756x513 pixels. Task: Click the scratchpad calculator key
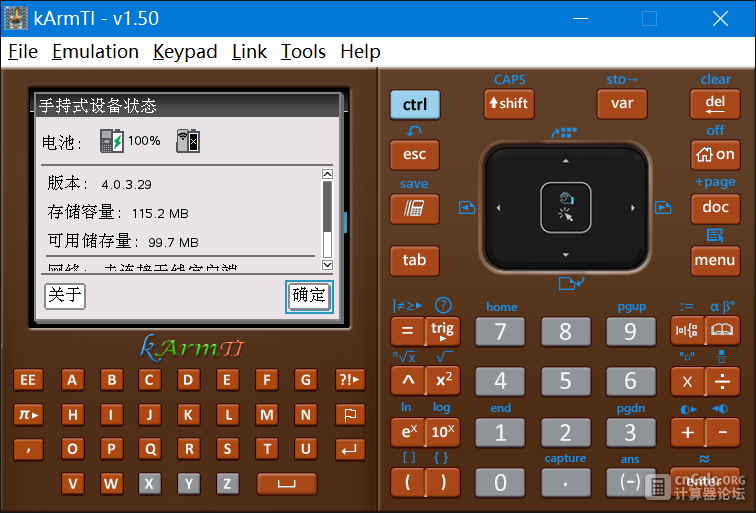(x=415, y=209)
